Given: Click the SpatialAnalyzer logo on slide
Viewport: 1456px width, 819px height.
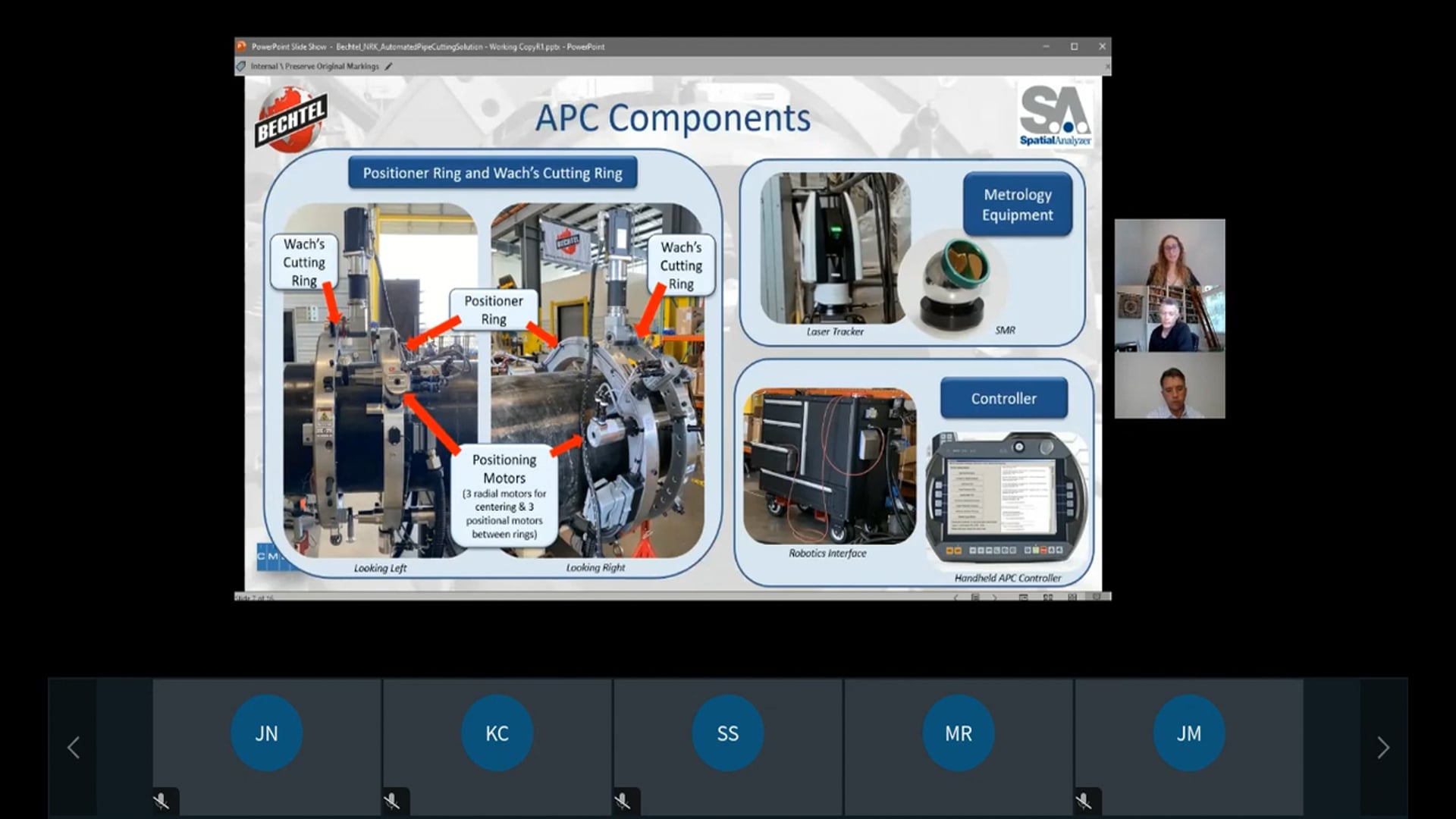Looking at the screenshot, I should tap(1056, 115).
